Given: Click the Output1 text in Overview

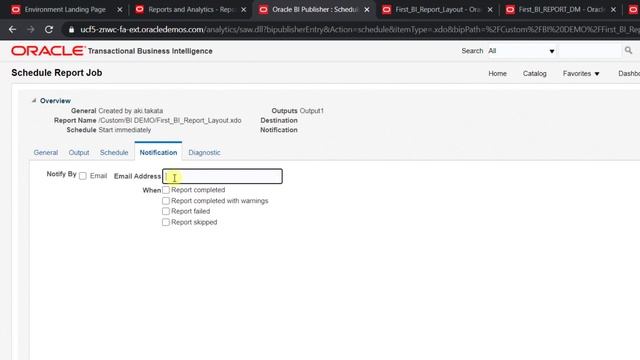Looking at the screenshot, I should pos(311,111).
